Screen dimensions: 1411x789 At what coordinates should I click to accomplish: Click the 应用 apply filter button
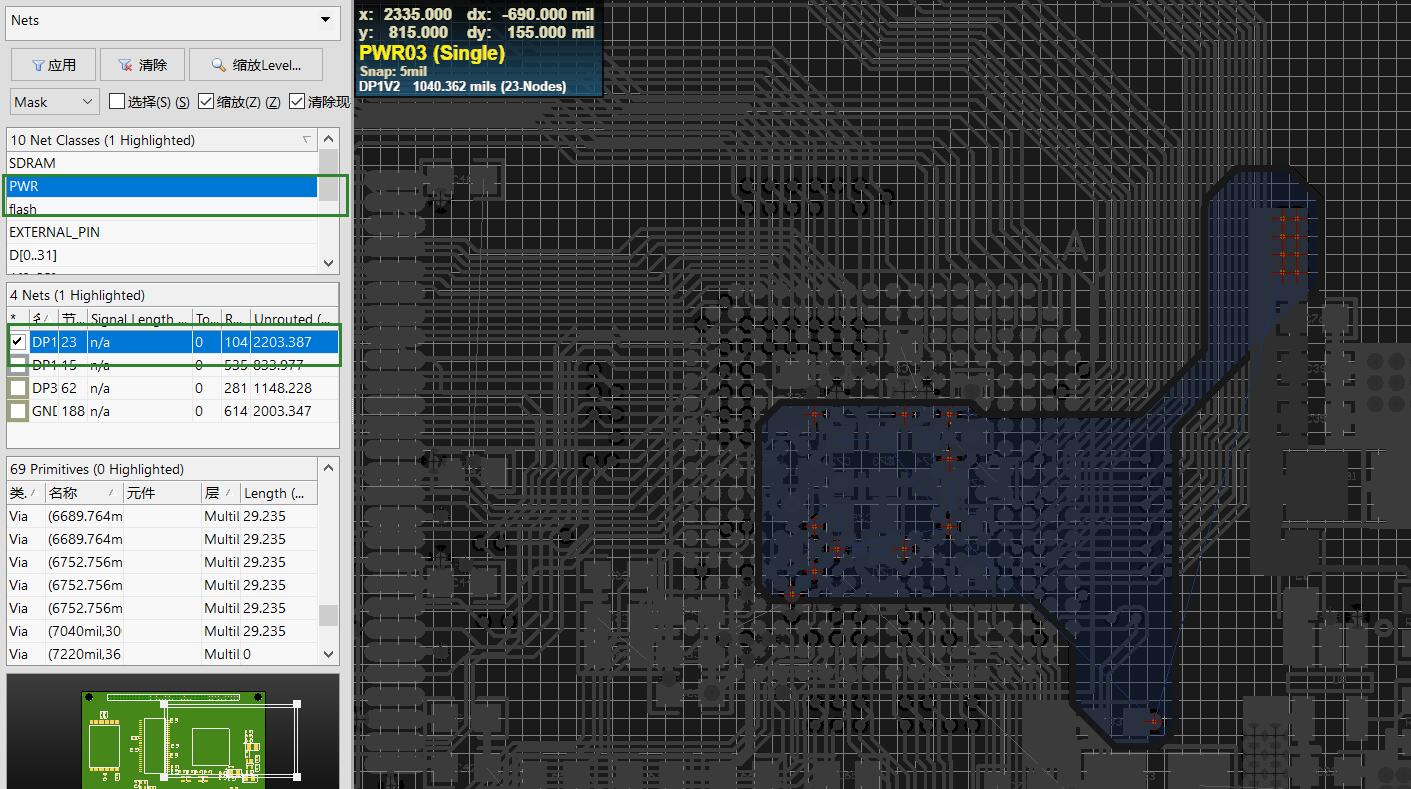[x=53, y=65]
